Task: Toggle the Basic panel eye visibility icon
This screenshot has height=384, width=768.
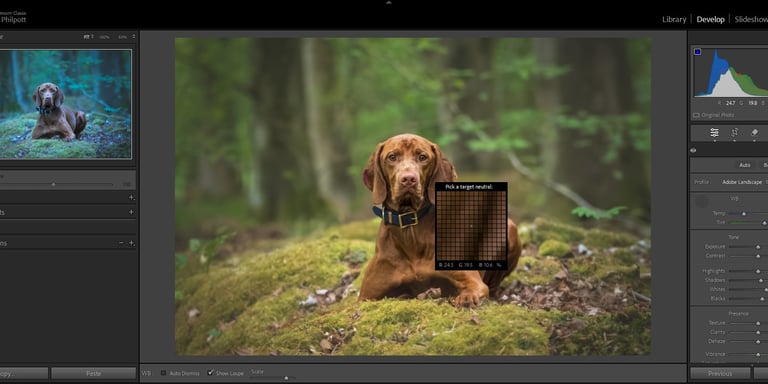Action: pyautogui.click(x=693, y=150)
